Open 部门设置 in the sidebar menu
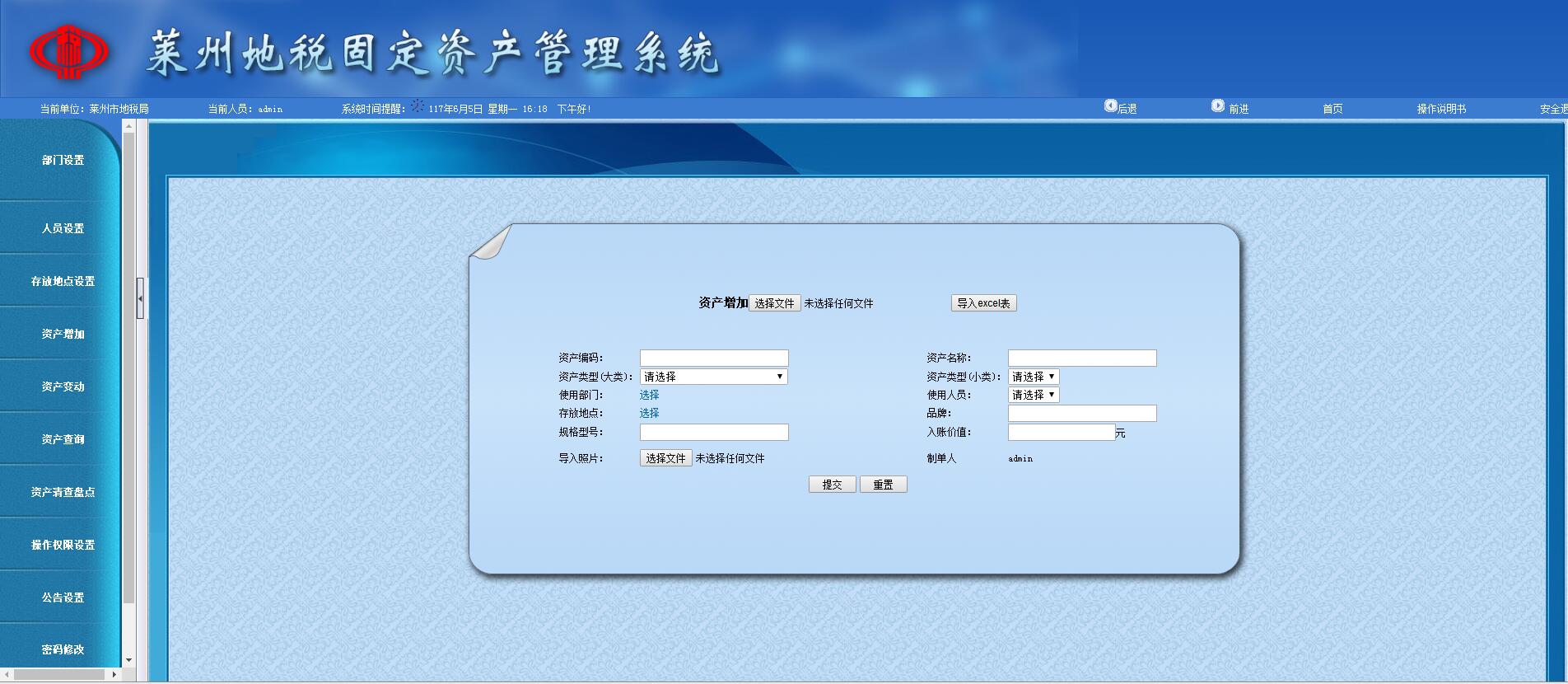1568x684 pixels. point(63,161)
